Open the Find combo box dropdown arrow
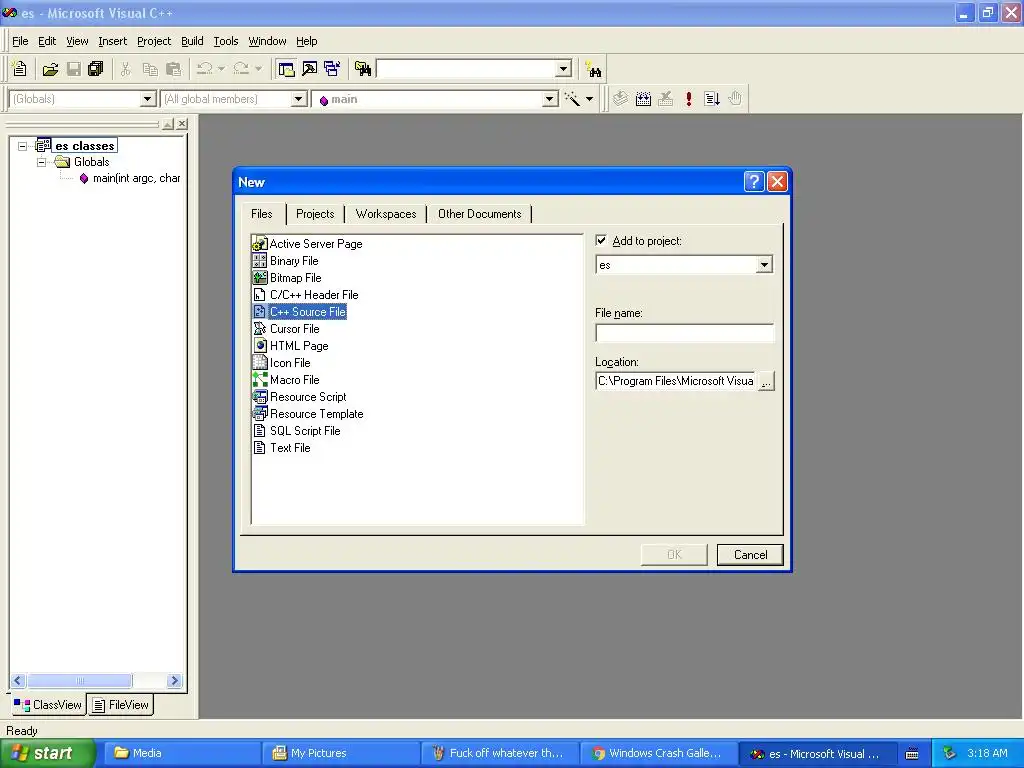 tap(563, 69)
